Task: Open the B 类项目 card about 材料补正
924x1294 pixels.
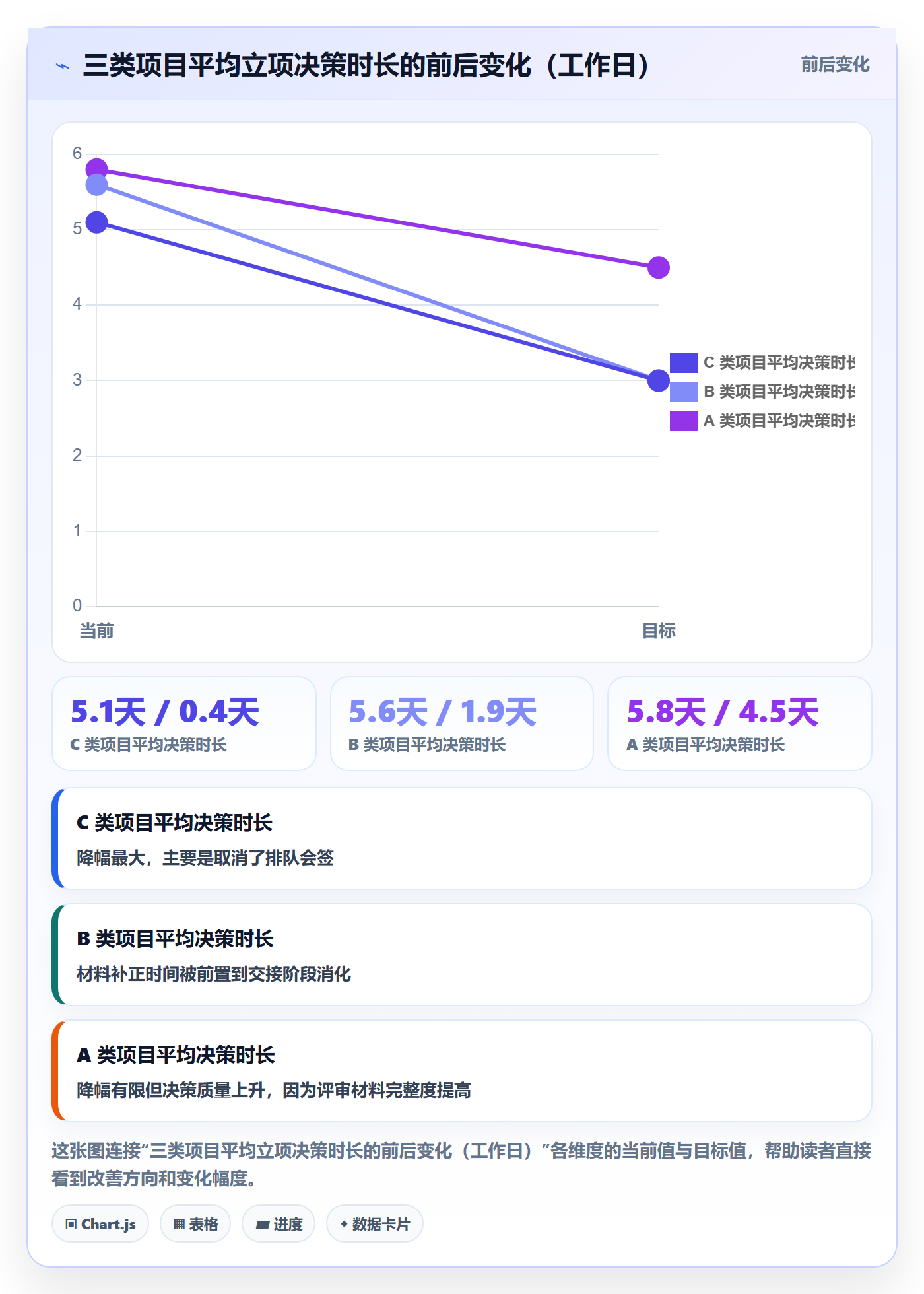Action: [x=462, y=955]
